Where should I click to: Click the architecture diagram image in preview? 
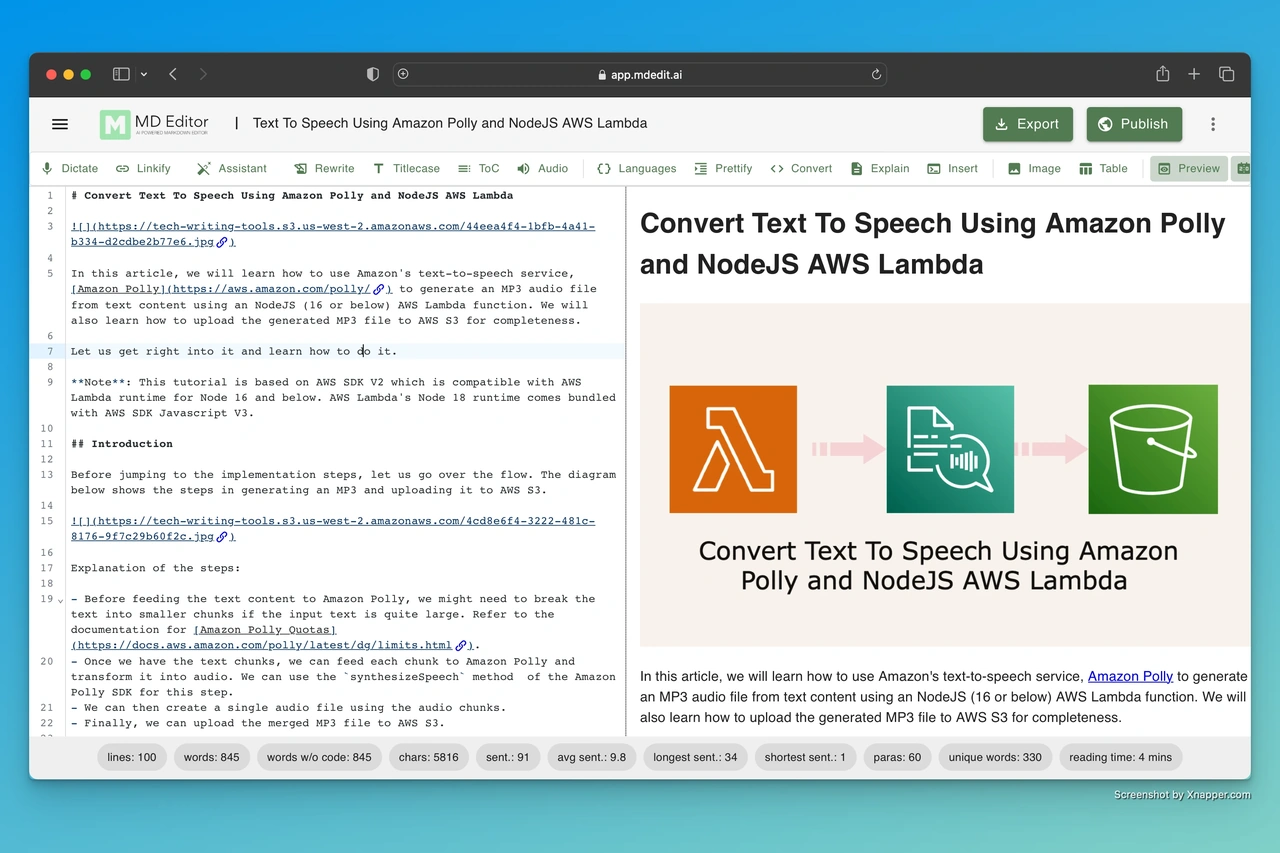pyautogui.click(x=945, y=475)
